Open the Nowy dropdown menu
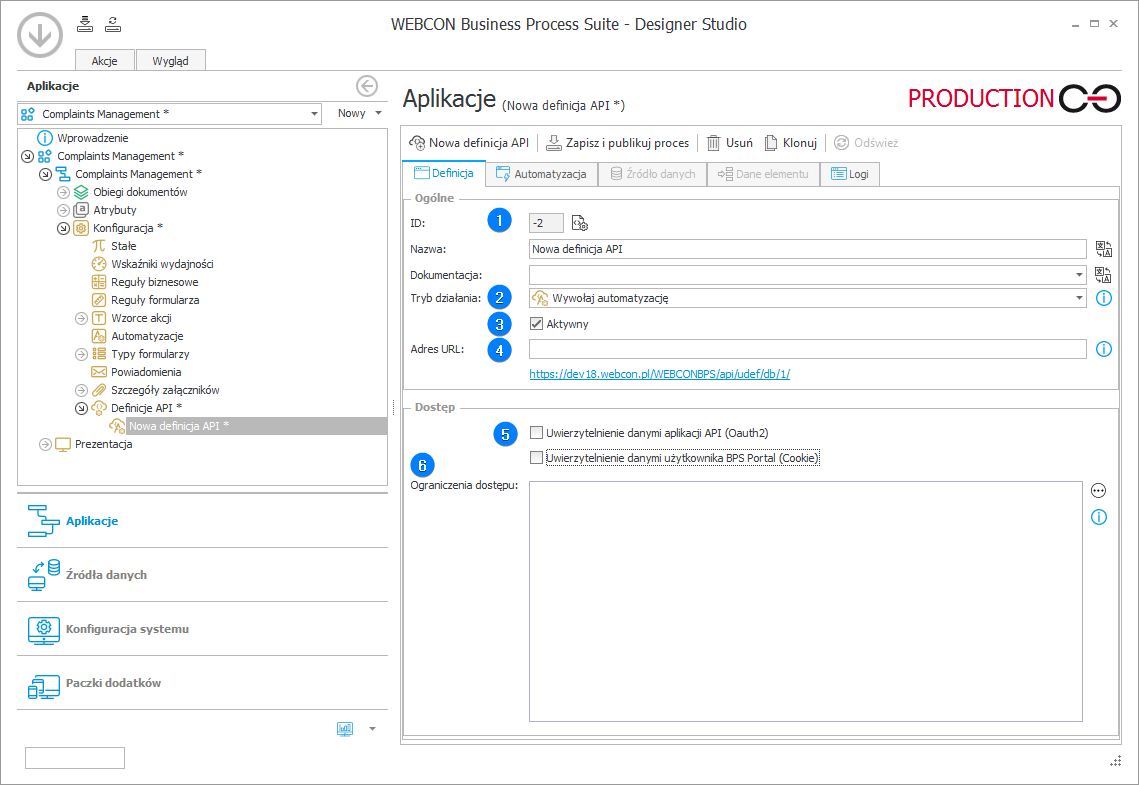Image resolution: width=1139 pixels, height=785 pixels. click(x=359, y=113)
